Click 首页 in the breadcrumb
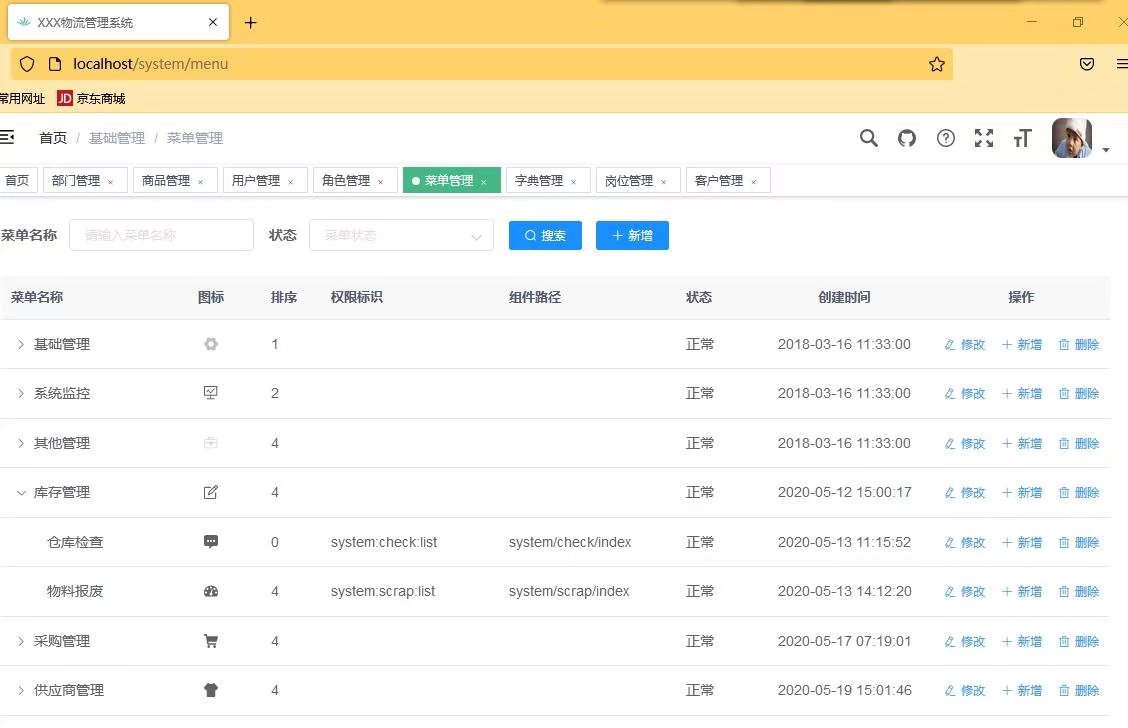Viewport: 1128px width, 728px height. 53,137
